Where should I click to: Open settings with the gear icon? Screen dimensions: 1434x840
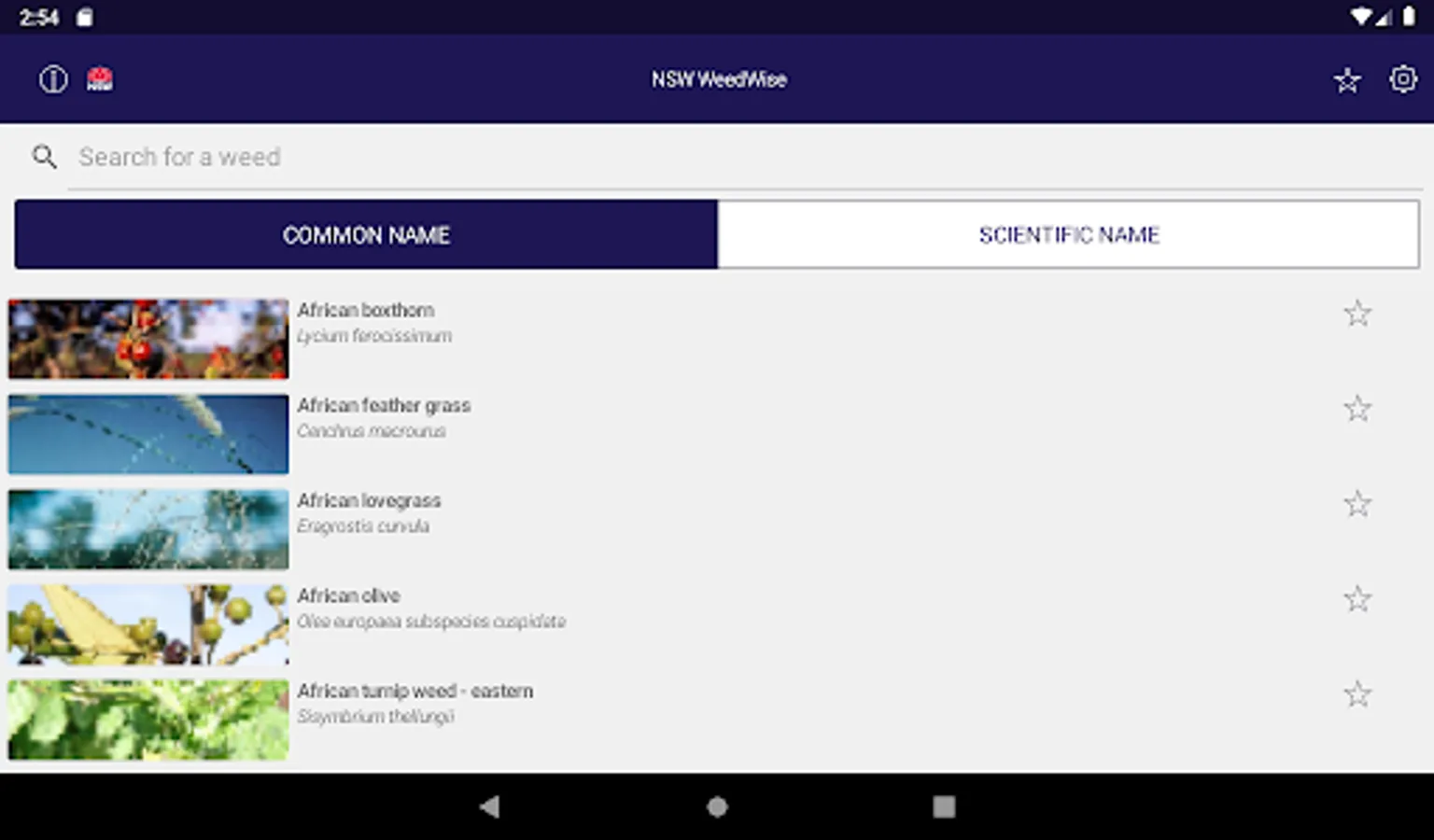click(x=1403, y=79)
